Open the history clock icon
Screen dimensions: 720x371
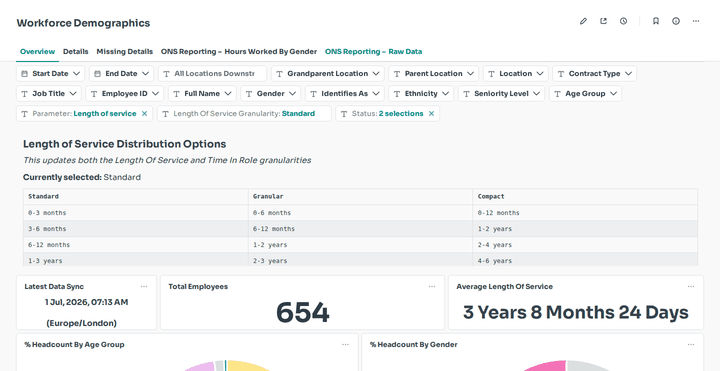[x=623, y=21]
